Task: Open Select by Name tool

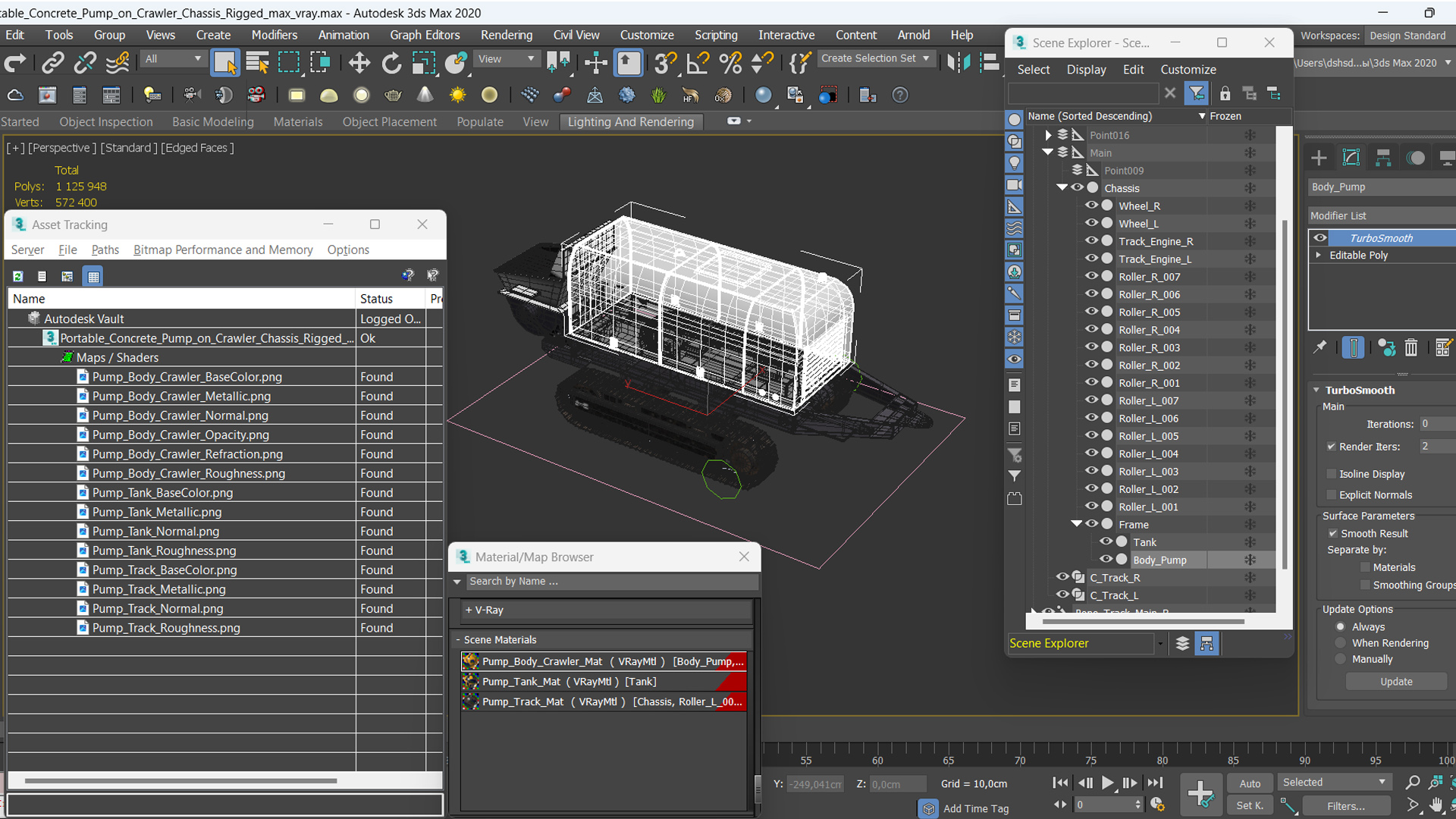Action: (x=257, y=63)
